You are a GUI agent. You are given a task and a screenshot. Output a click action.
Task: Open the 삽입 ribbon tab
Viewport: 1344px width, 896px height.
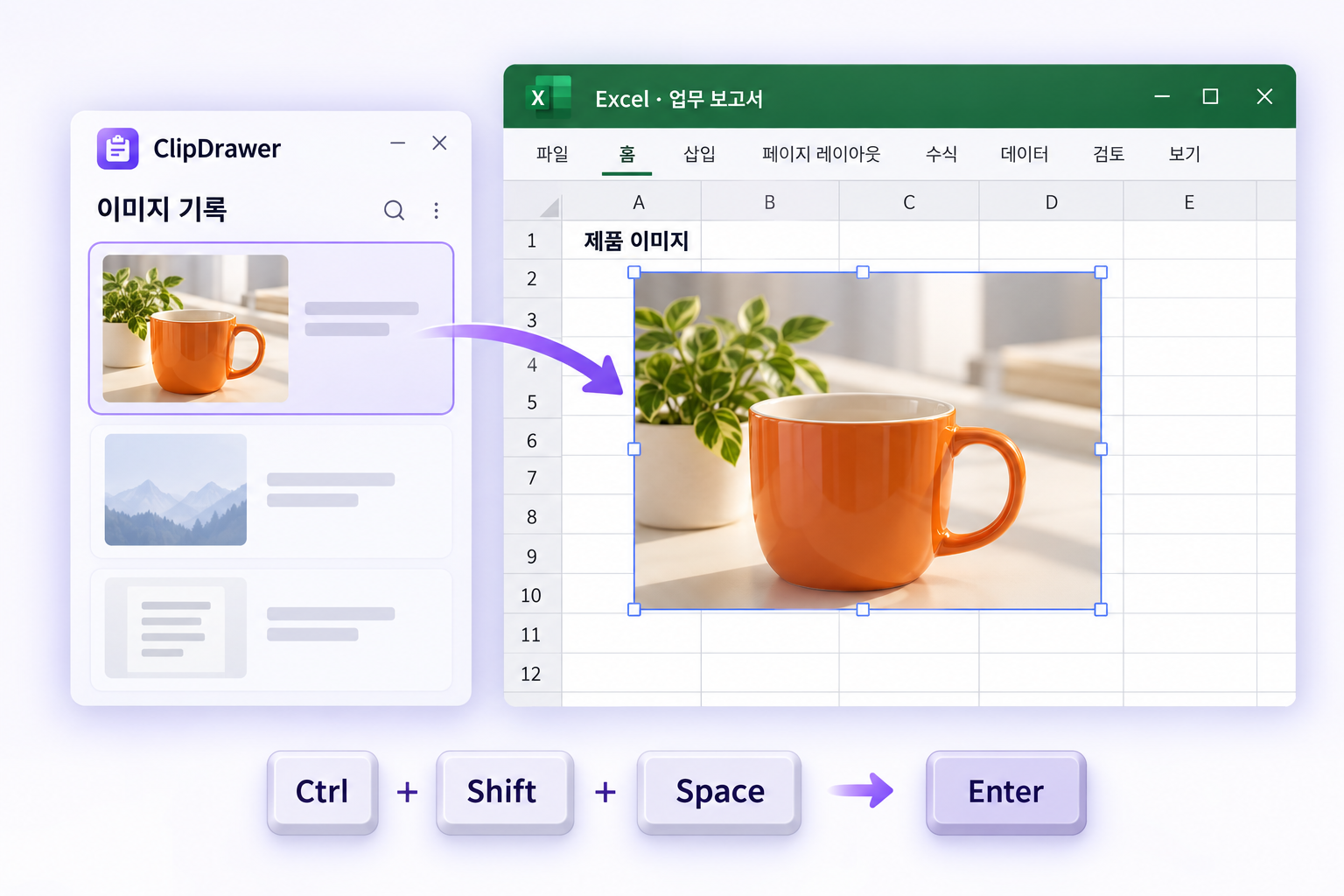tap(699, 154)
